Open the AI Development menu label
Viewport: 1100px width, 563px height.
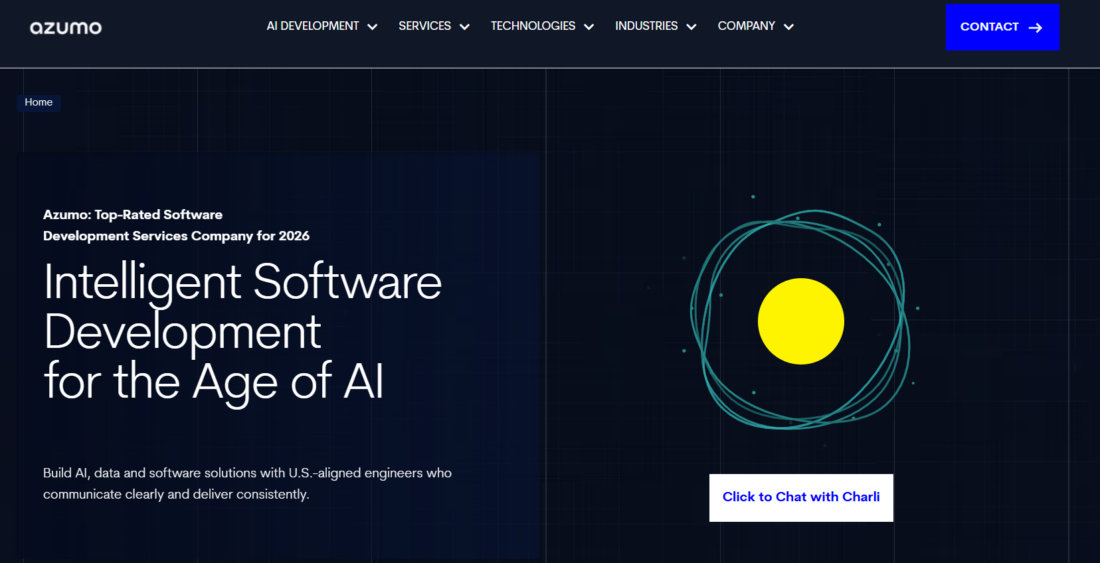(x=312, y=26)
